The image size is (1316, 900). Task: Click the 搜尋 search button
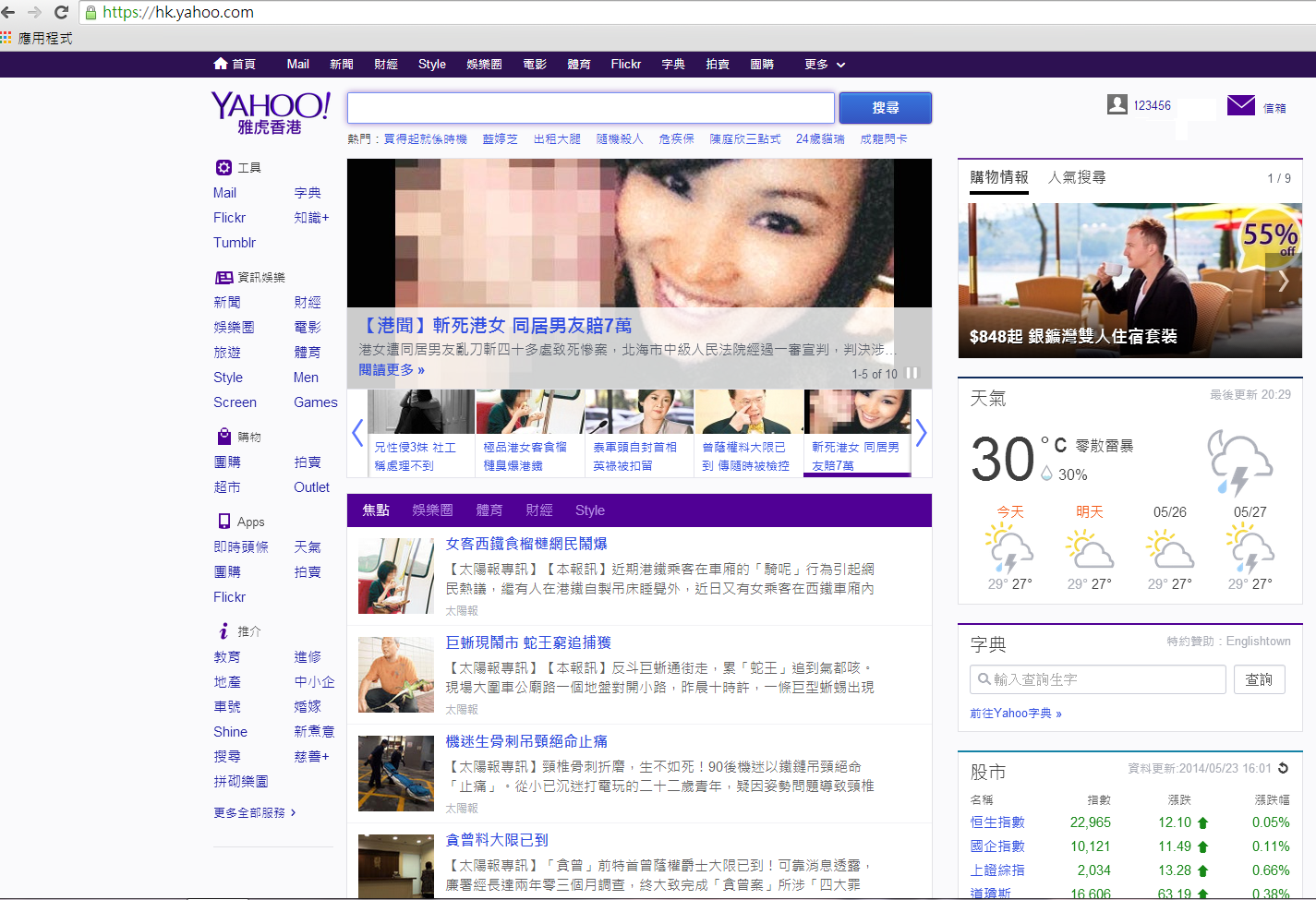click(886, 108)
